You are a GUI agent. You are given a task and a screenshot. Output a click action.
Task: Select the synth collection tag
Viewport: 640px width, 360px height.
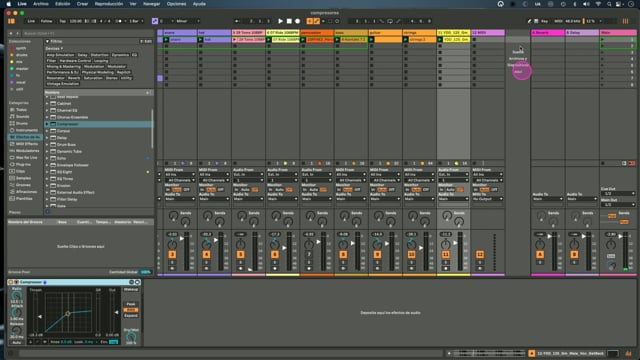20,48
